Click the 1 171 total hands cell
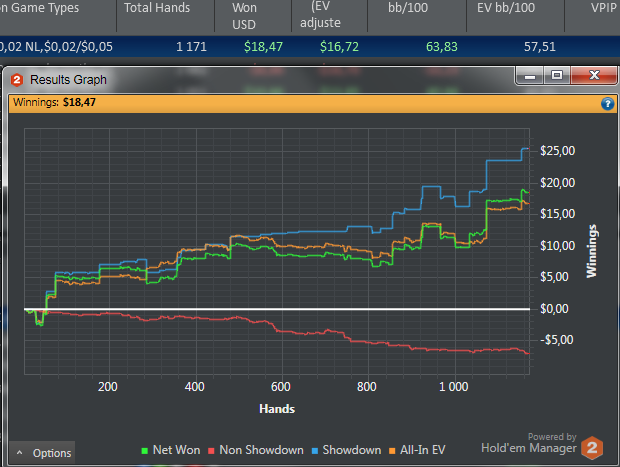This screenshot has width=620, height=467. click(x=191, y=47)
